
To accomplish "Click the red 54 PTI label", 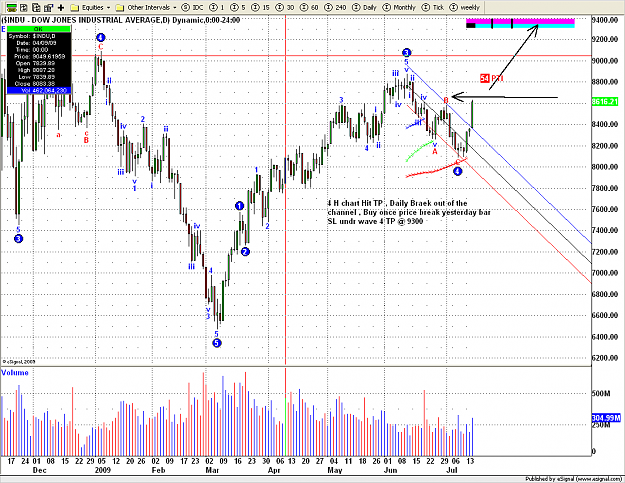I will pyautogui.click(x=492, y=78).
